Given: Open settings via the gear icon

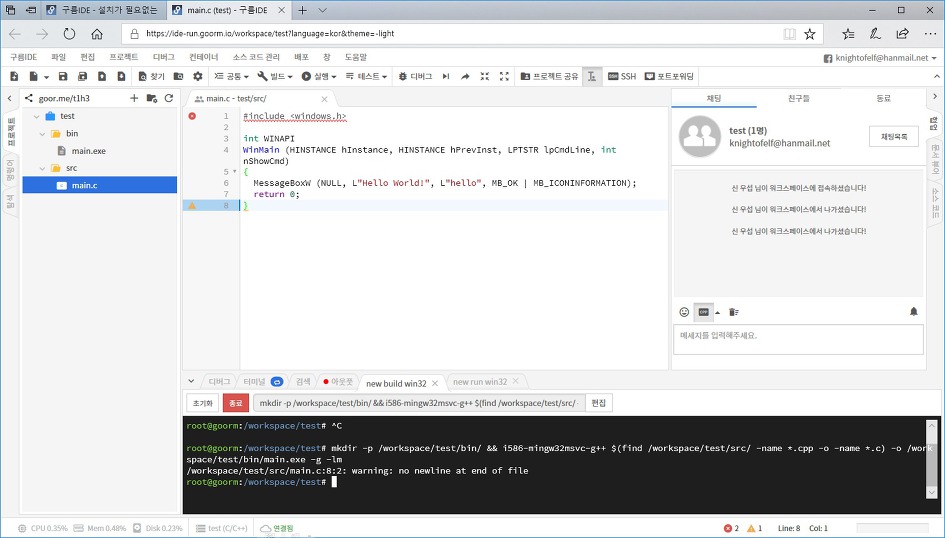Looking at the screenshot, I should tap(198, 77).
